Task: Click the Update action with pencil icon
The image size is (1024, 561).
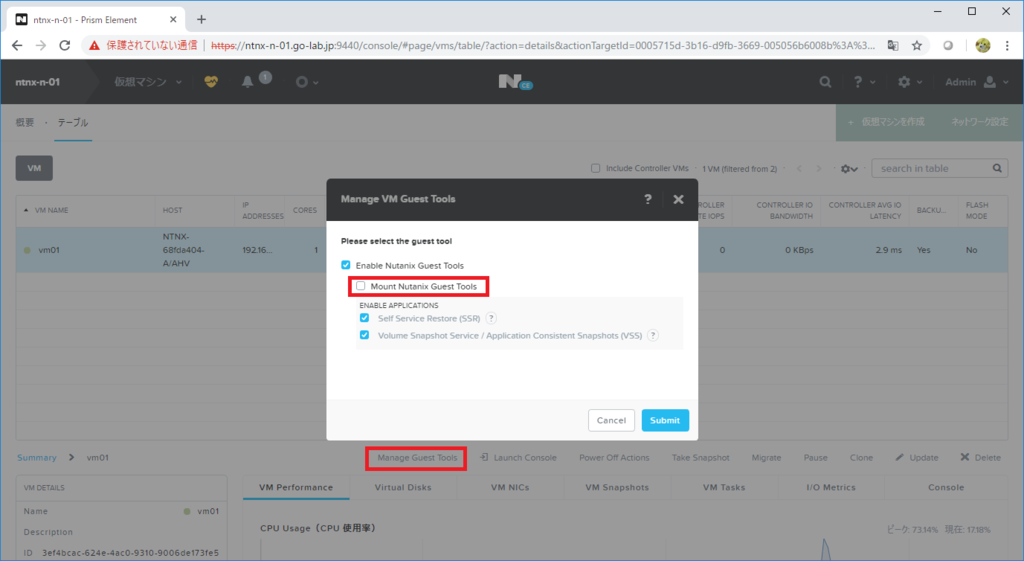Action: click(917, 457)
